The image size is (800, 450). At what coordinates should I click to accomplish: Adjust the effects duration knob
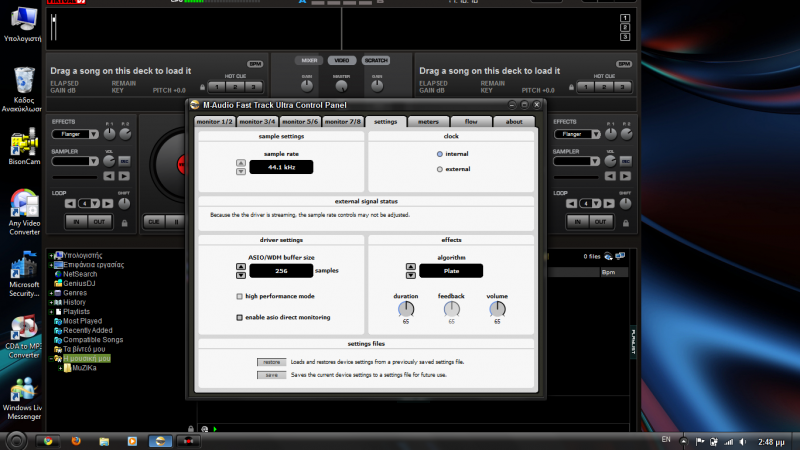(406, 309)
